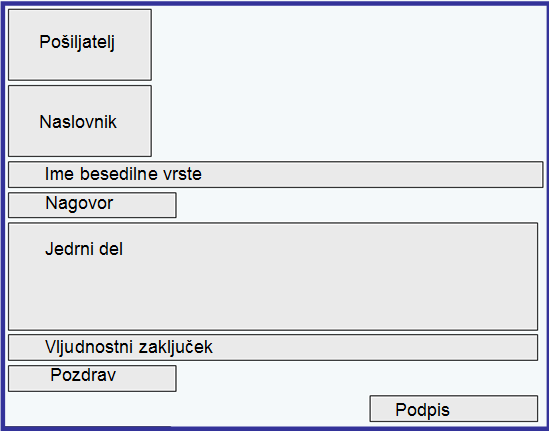The width and height of the screenshot is (549, 431).
Task: Click empty lower area inside Jedrni del box
Action: [273, 298]
